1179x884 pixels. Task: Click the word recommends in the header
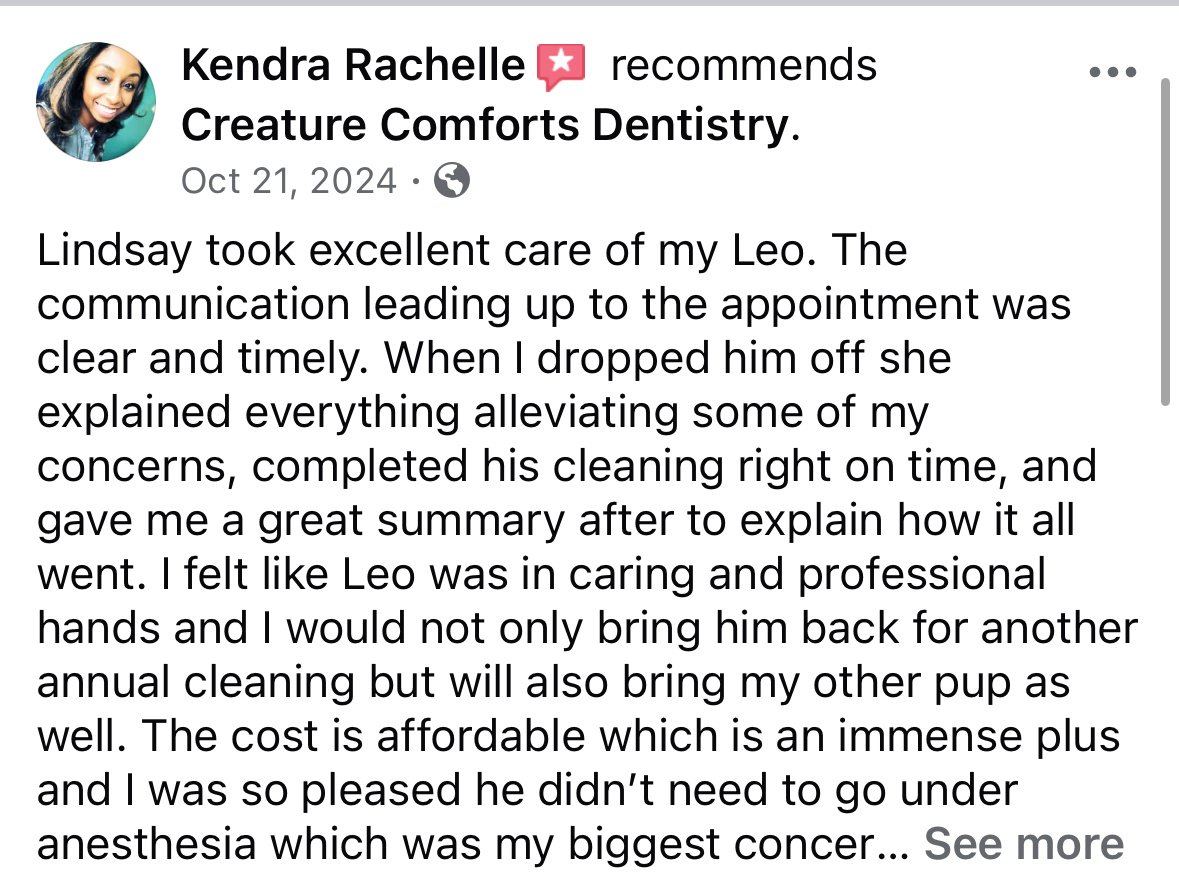[744, 65]
